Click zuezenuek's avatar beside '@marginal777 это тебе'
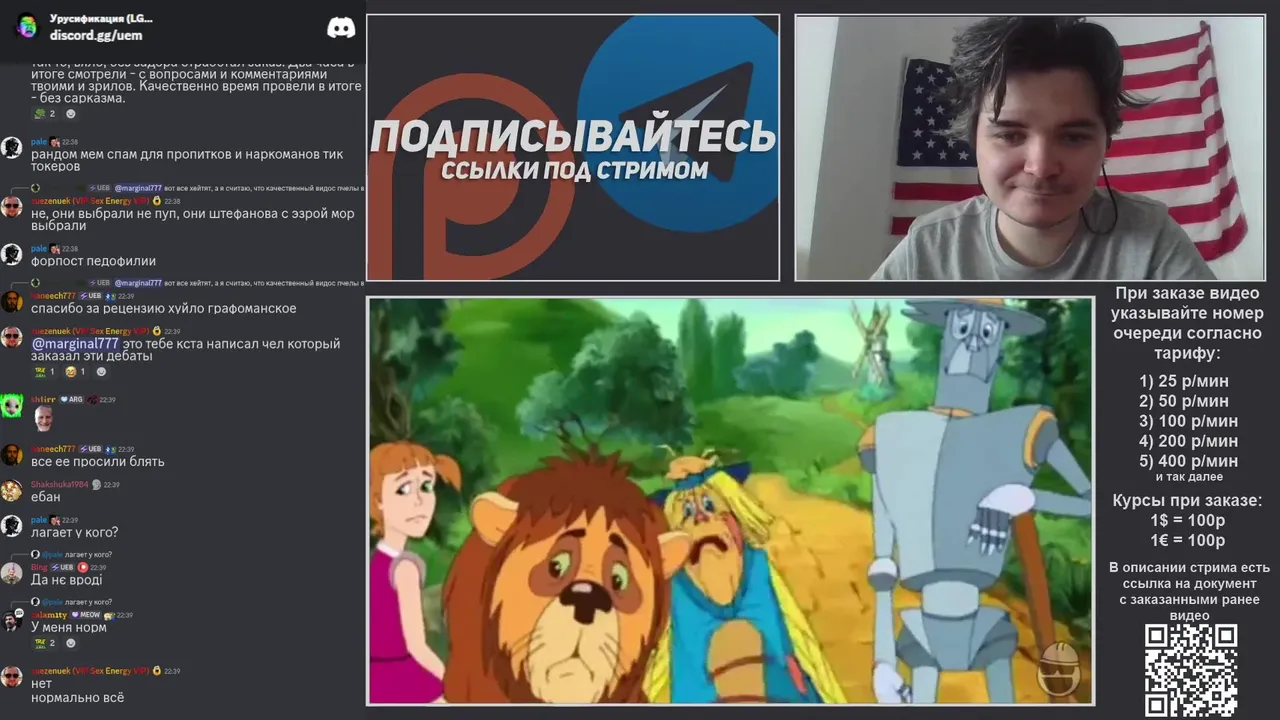The width and height of the screenshot is (1280, 720). coord(11,337)
